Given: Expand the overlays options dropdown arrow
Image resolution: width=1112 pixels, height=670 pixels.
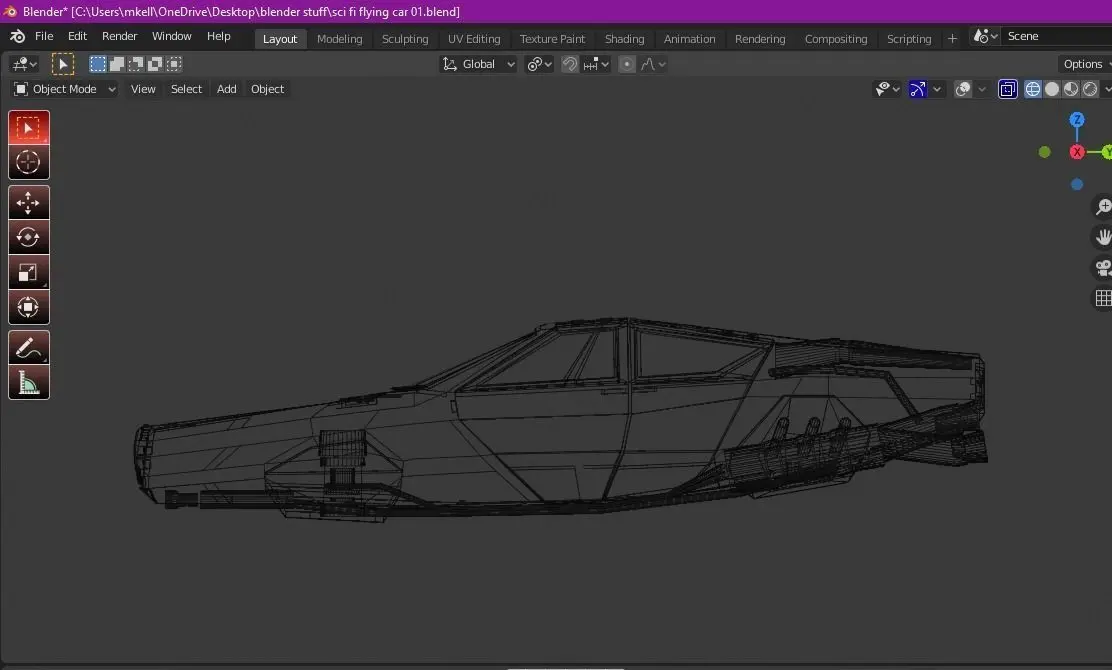Looking at the screenshot, I should [x=982, y=89].
